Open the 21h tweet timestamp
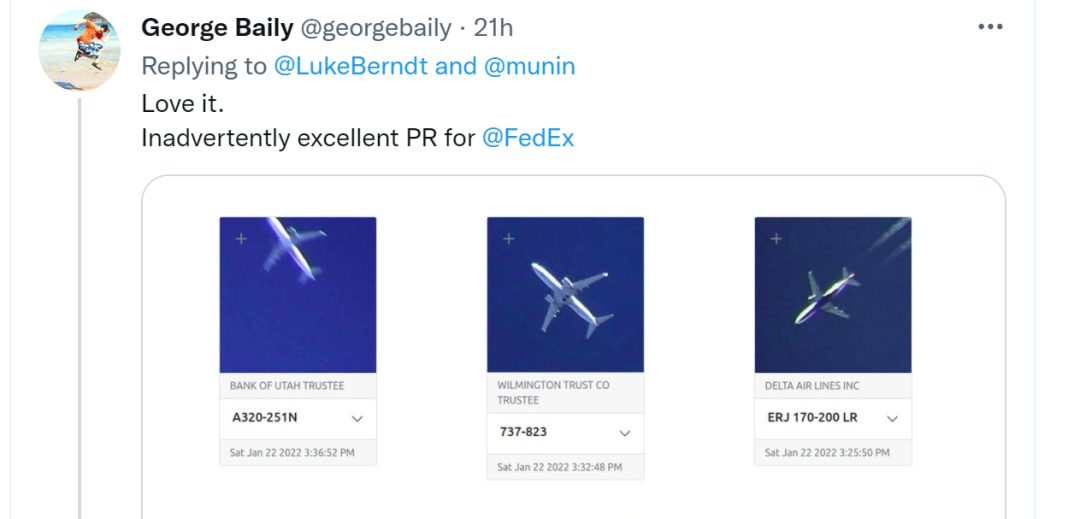Image resolution: width=1080 pixels, height=519 pixels. [493, 28]
